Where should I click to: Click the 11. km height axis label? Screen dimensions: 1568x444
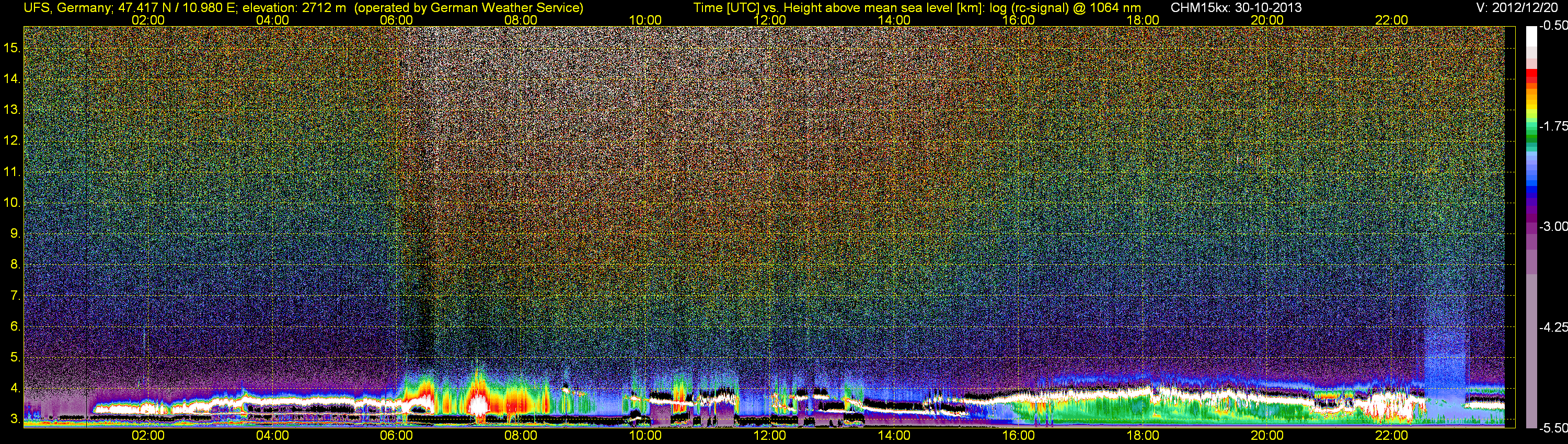(x=12, y=171)
